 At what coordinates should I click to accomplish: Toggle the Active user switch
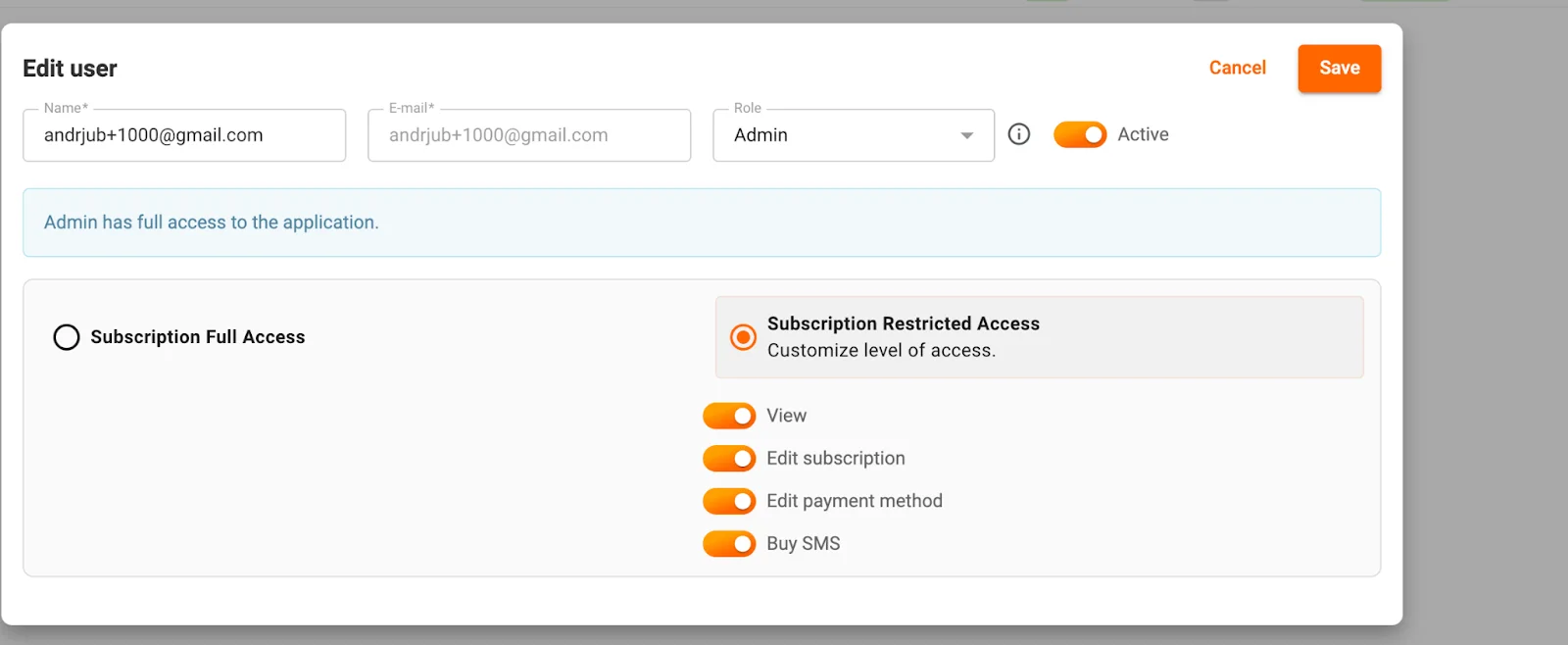pyautogui.click(x=1080, y=134)
